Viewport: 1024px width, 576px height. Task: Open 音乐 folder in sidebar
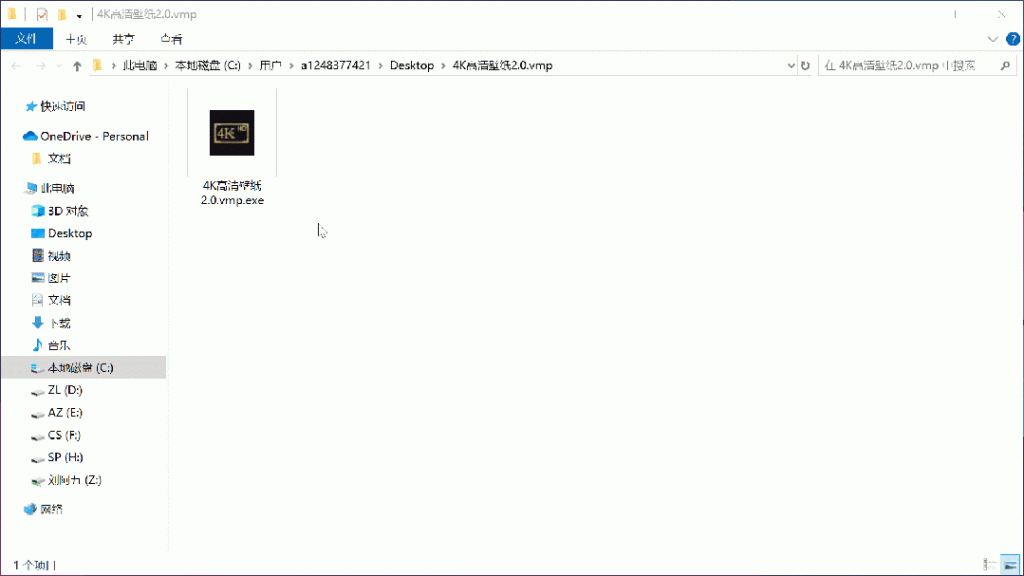[x=59, y=345]
